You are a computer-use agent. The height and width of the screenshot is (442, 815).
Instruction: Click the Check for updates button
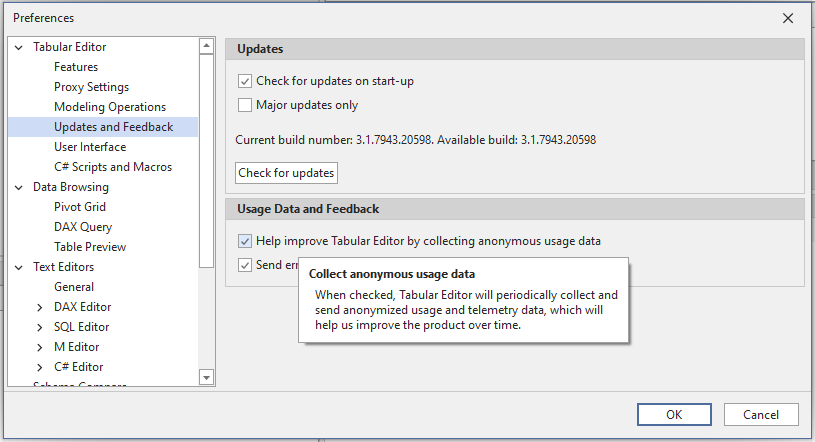286,173
